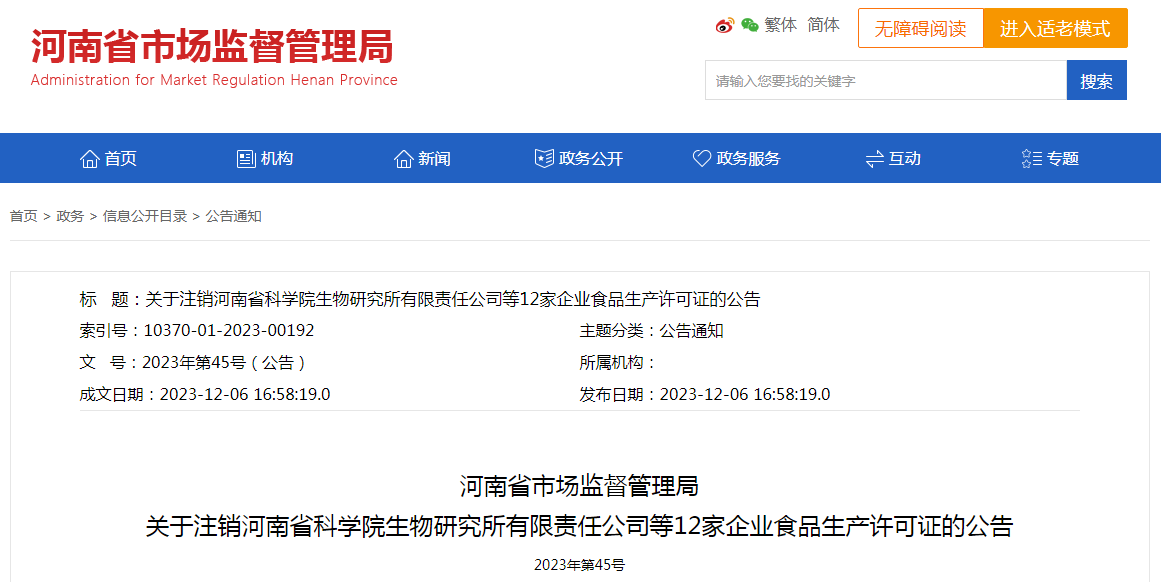Open the Weibo share icon

click(x=724, y=26)
